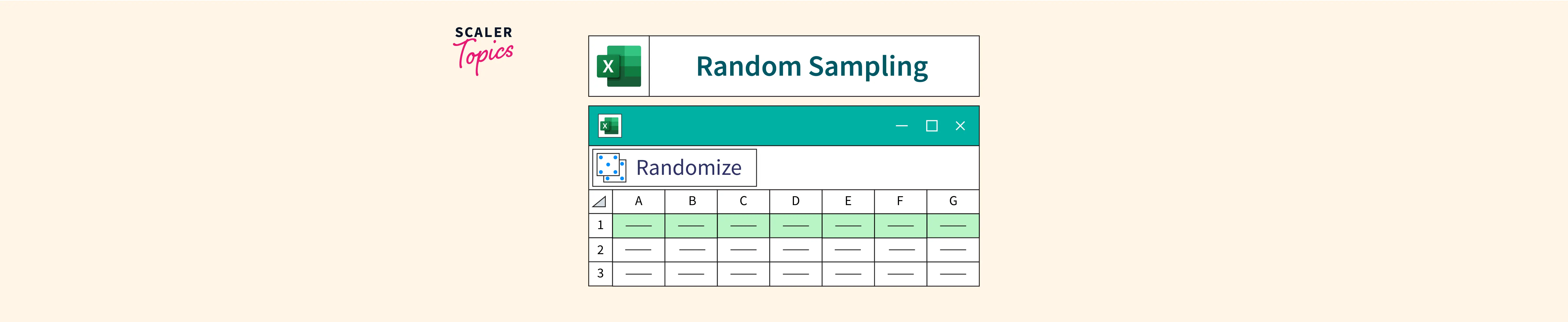The height and width of the screenshot is (322, 1568).
Task: Click the green highlighted cell G1
Action: 953,225
